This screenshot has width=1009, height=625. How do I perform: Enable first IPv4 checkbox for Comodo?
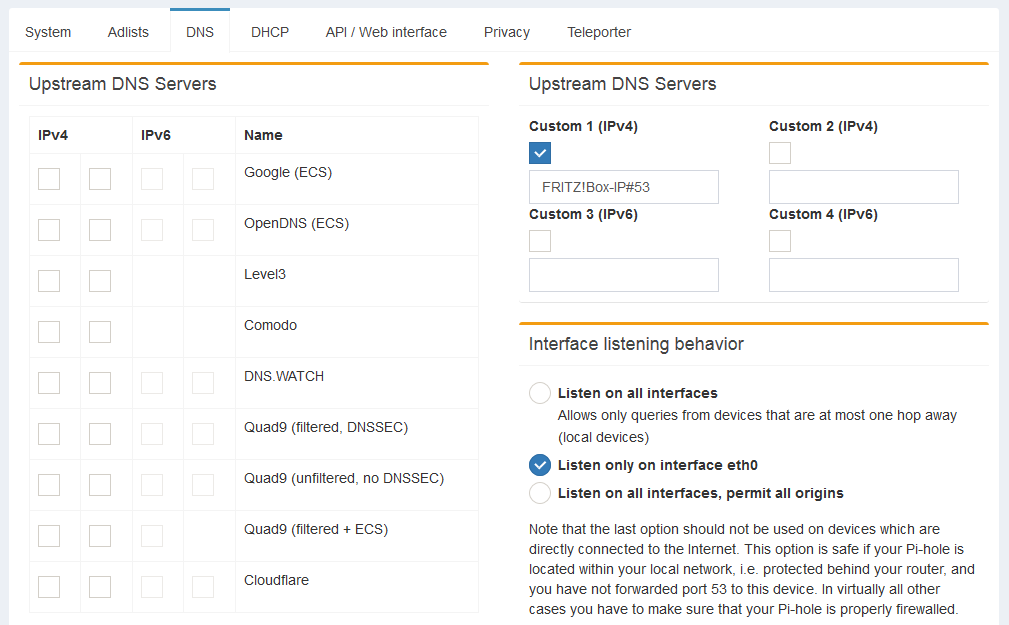pyautogui.click(x=49, y=332)
